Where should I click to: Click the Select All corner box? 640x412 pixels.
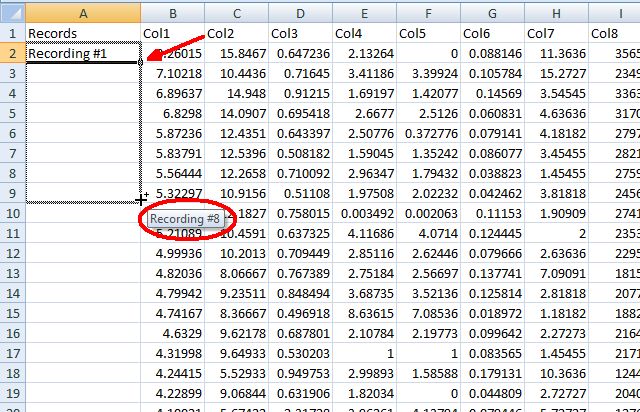click(11, 11)
